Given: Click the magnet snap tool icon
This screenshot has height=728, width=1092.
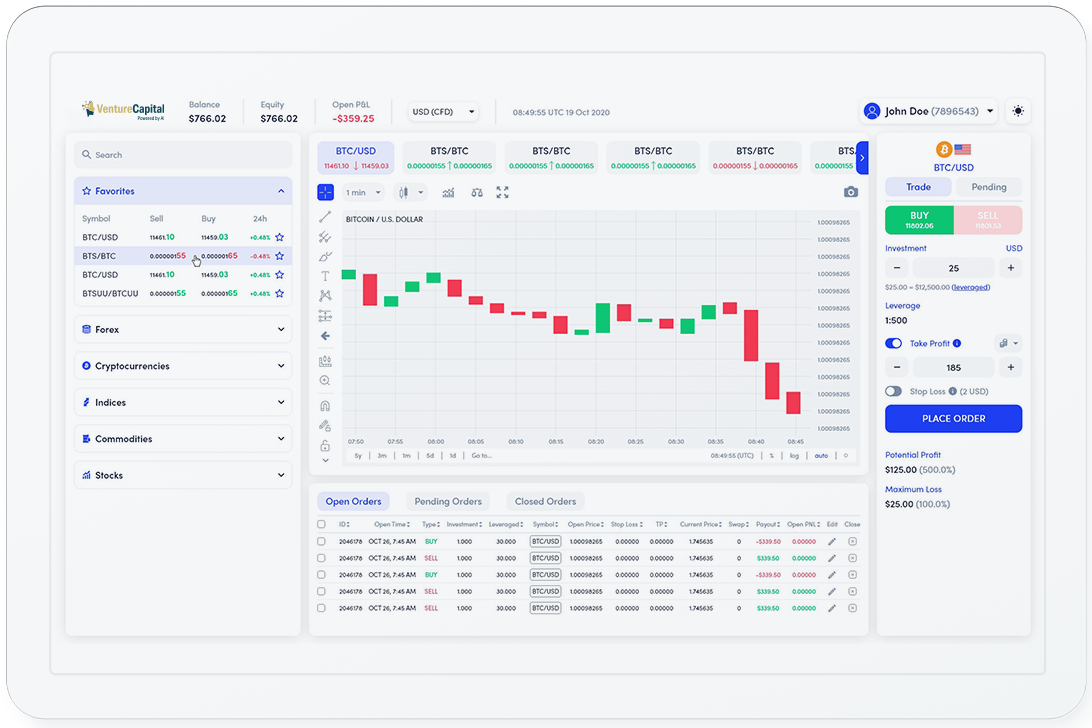Looking at the screenshot, I should (325, 407).
